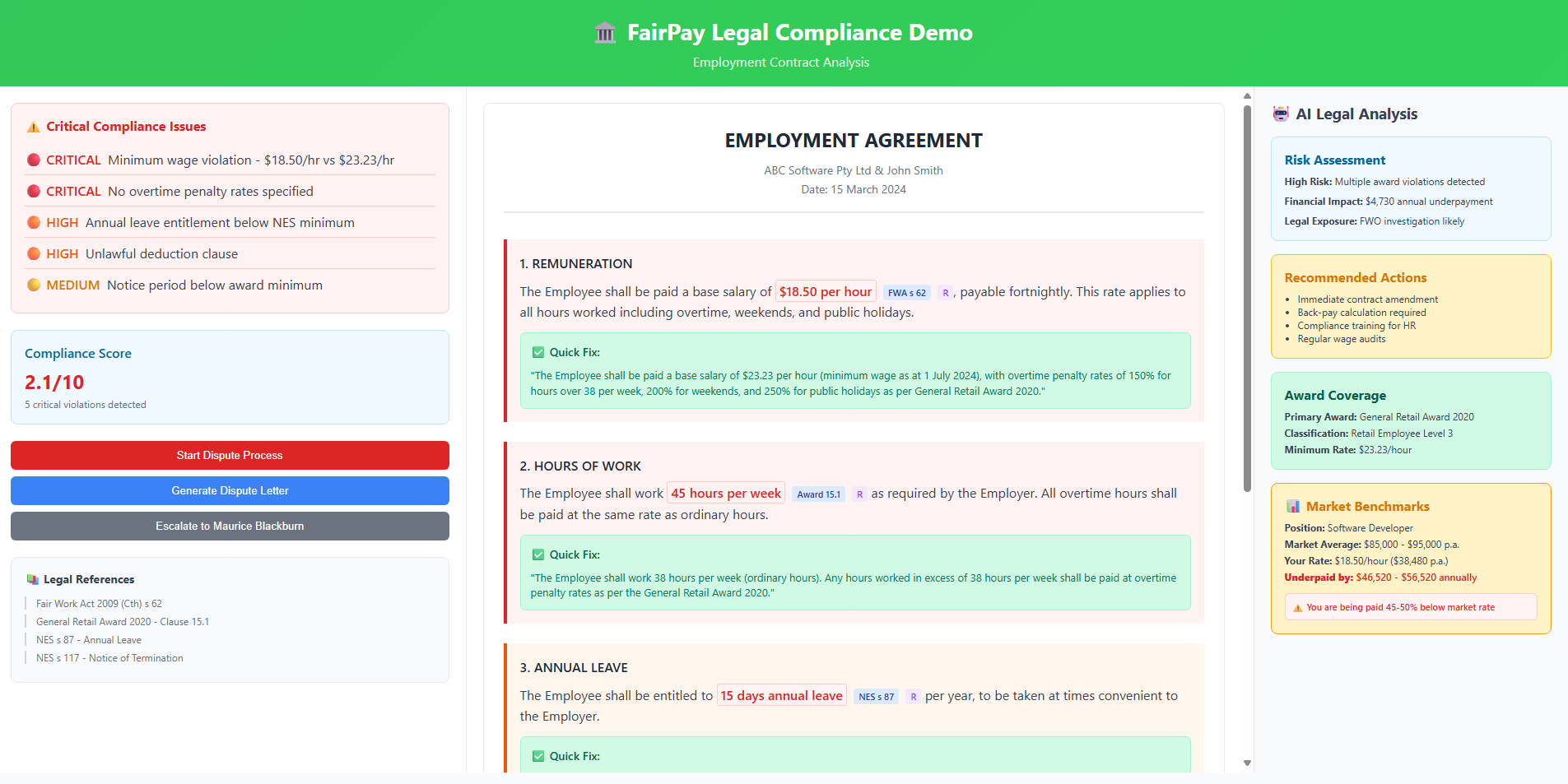Image resolution: width=1568 pixels, height=784 pixels.
Task: Click the warning icon beside Critical Compliance Issues
Action: 33,127
